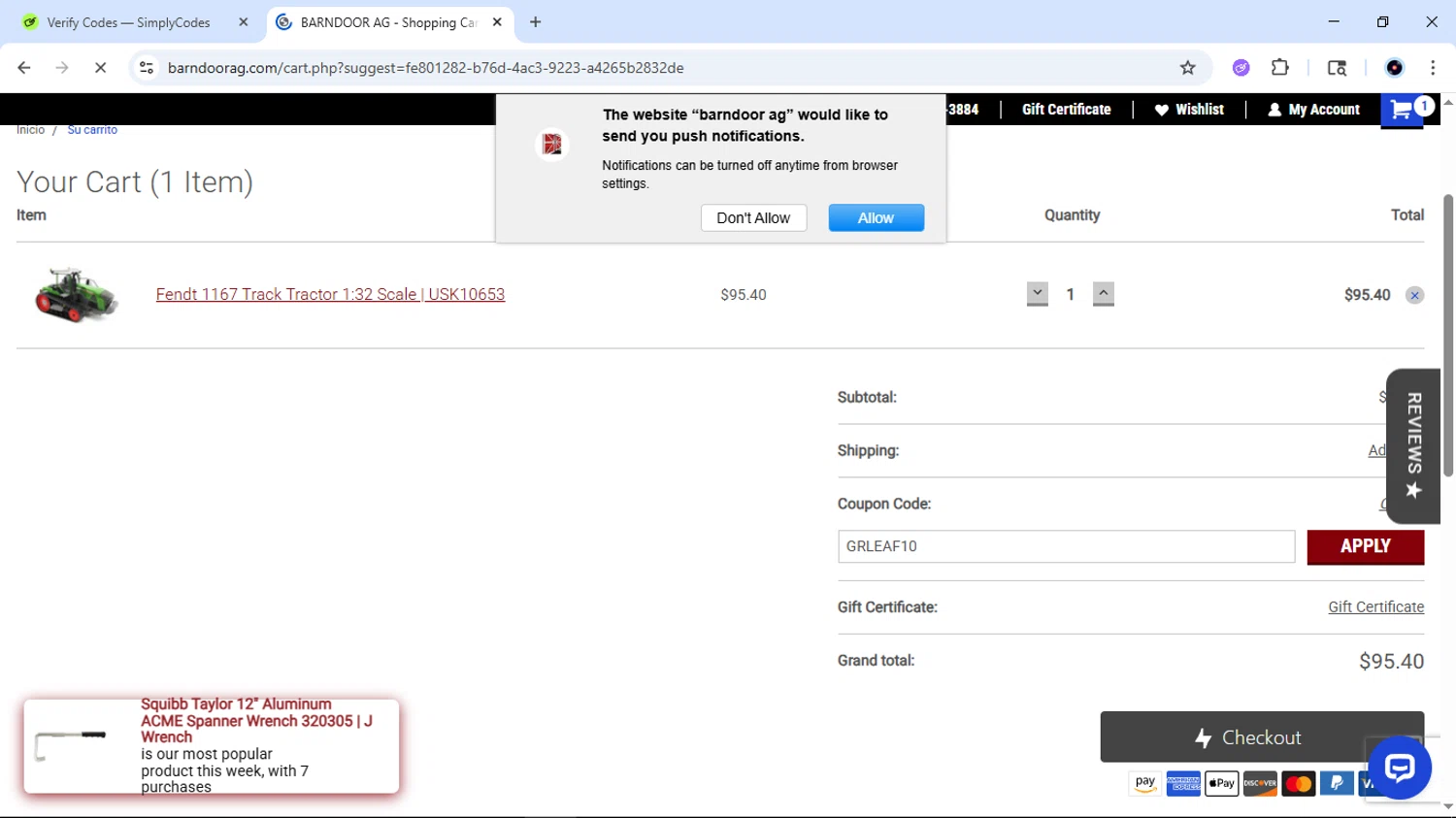Open the side panel search icon
The height and width of the screenshot is (818, 1456).
tap(1337, 68)
